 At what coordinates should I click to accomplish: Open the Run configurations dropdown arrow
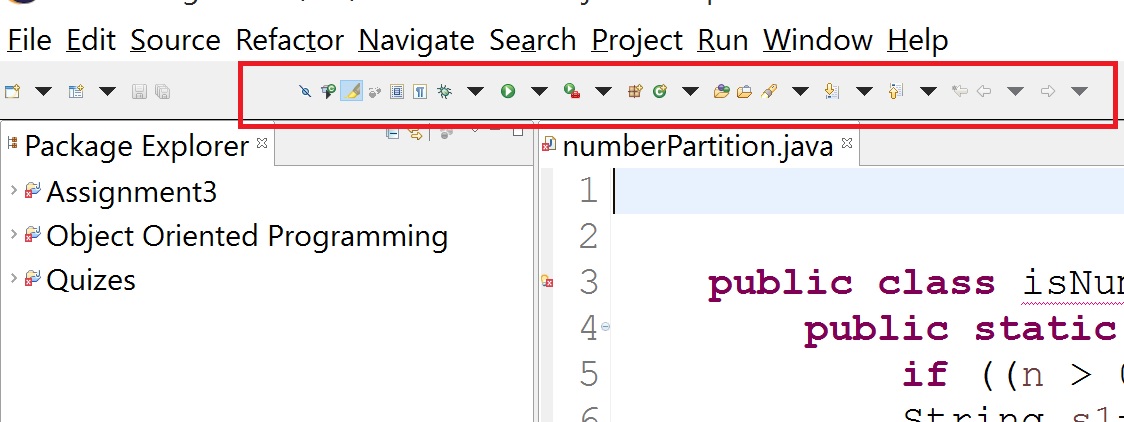[x=539, y=92]
